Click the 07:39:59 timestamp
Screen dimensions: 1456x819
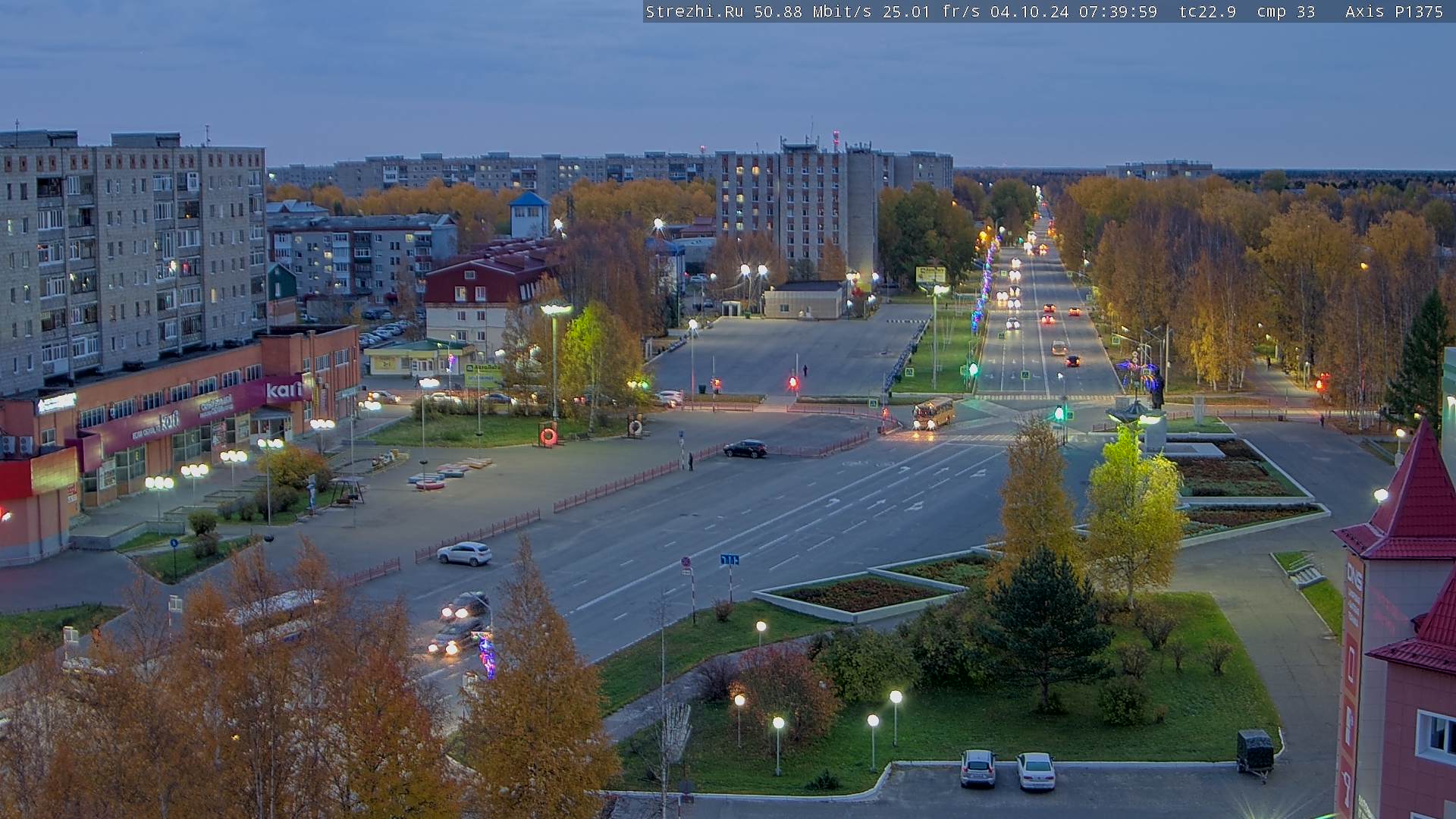[1118, 11]
